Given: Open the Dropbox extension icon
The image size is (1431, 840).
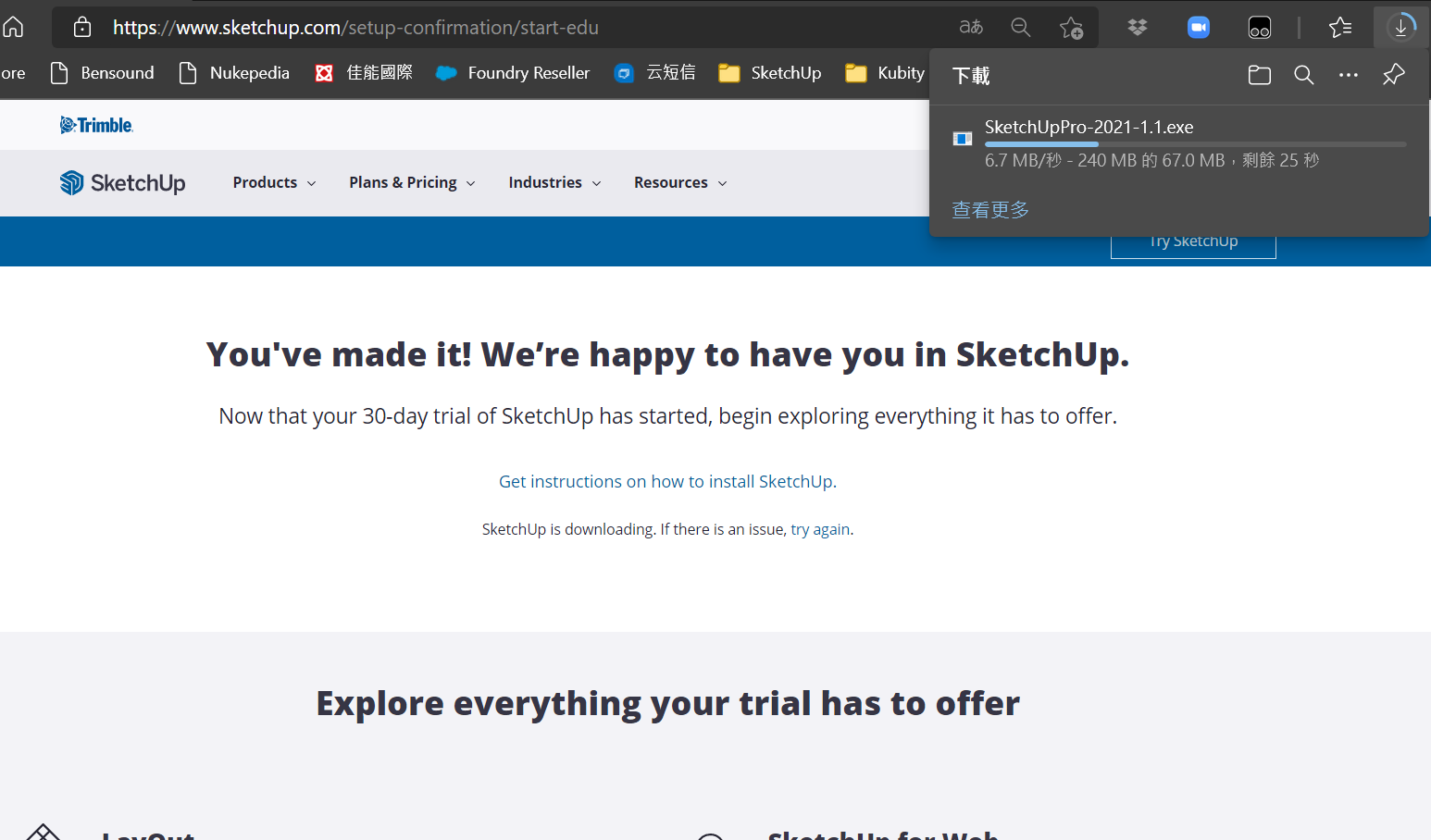Looking at the screenshot, I should [1138, 27].
